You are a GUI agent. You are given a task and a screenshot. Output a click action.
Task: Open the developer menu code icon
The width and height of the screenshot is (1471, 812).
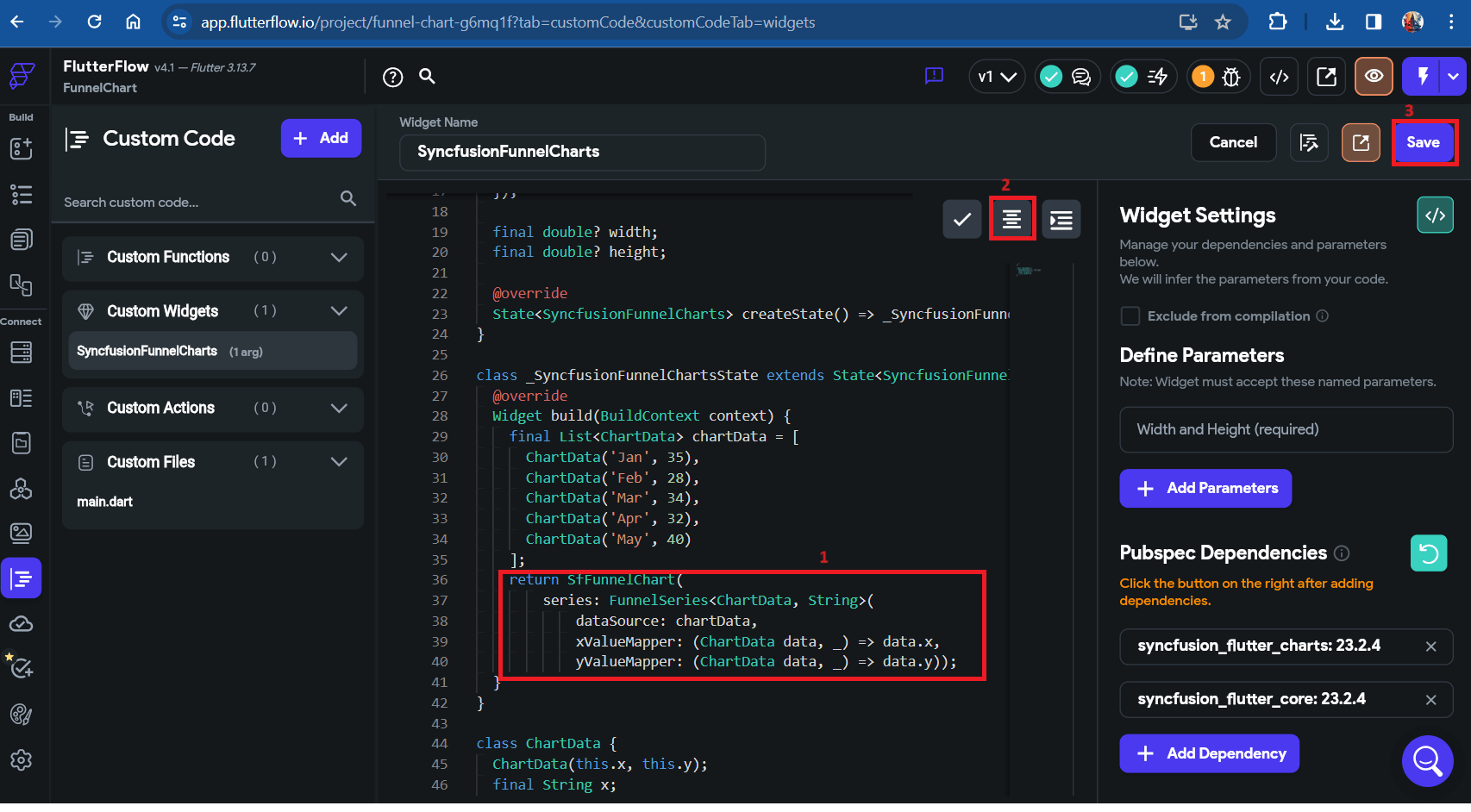pos(1280,77)
